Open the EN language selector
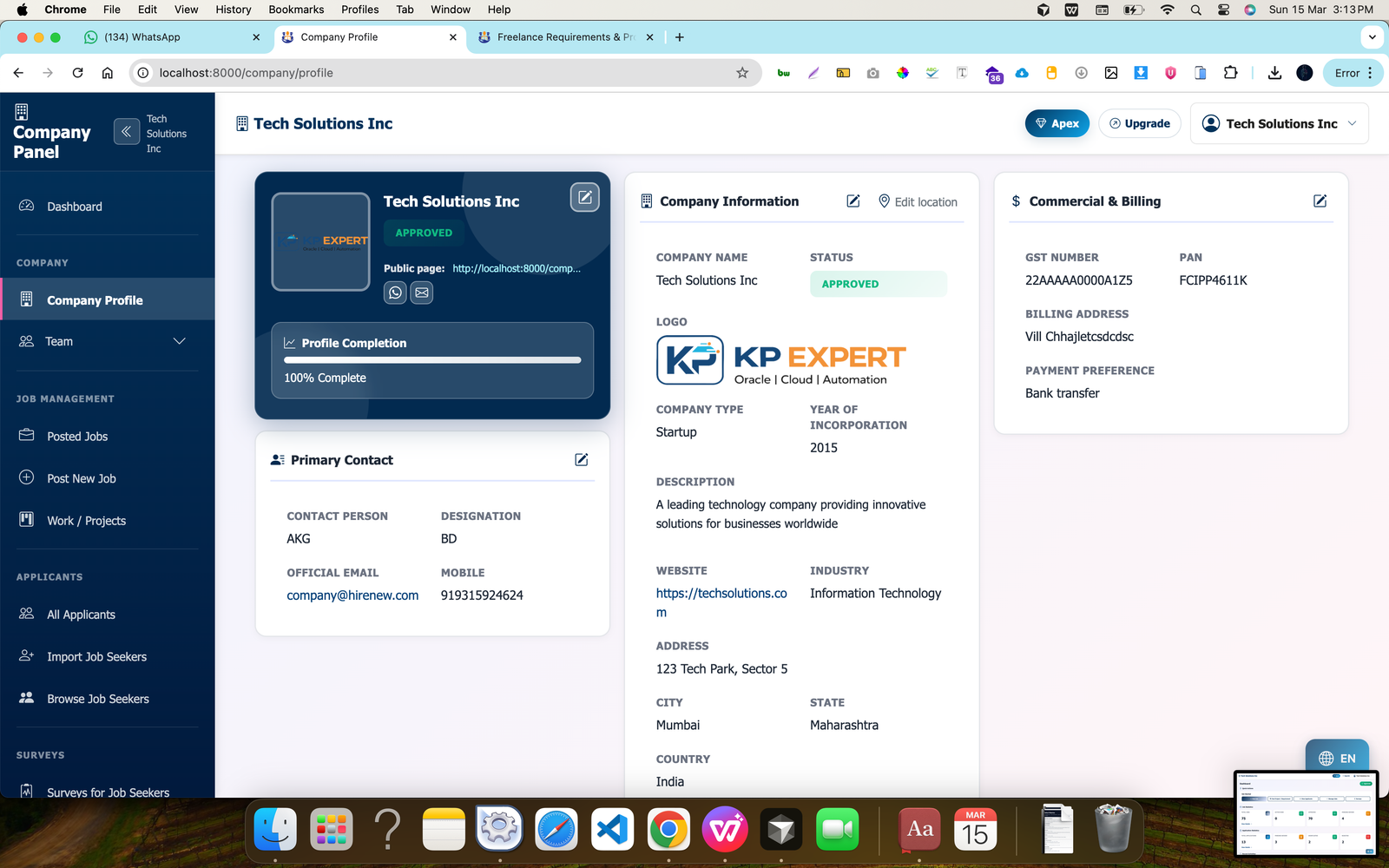 coord(1337,758)
